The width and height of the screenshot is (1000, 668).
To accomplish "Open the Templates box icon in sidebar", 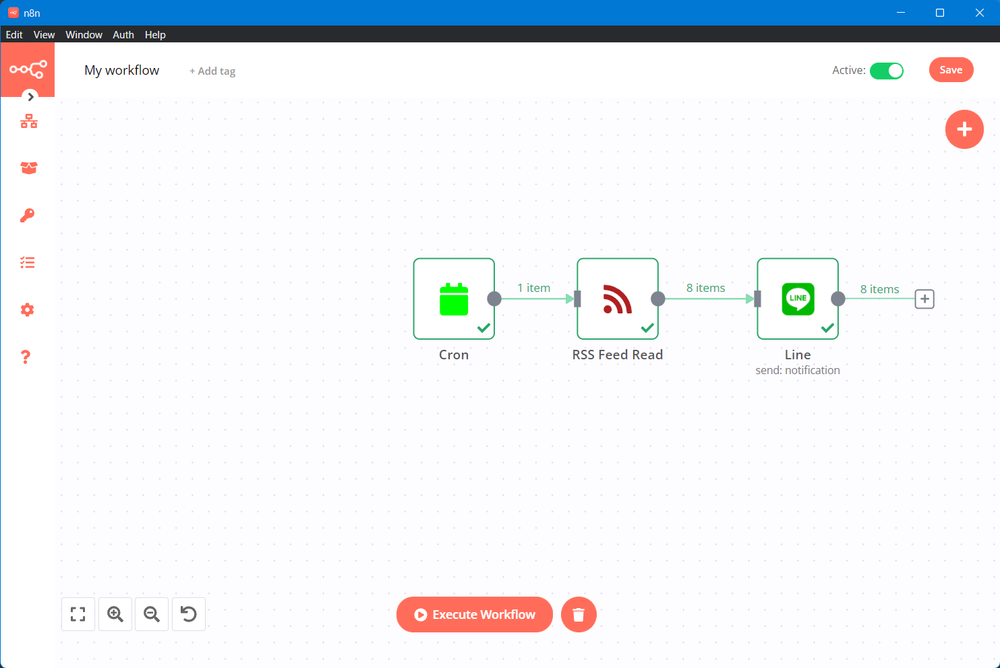I will tap(28, 168).
